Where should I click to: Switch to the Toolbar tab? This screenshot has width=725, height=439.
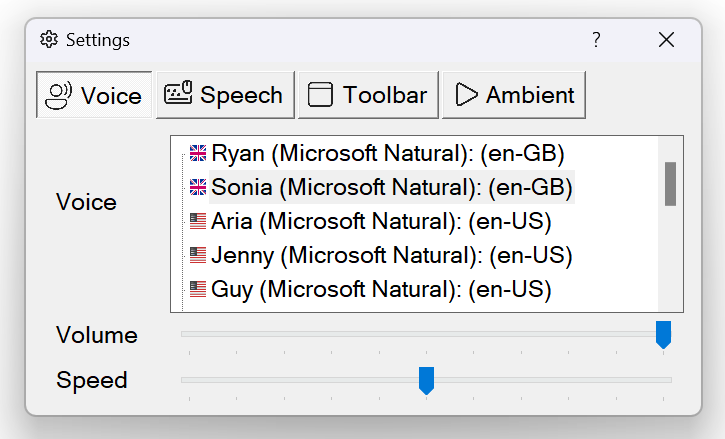pyautogui.click(x=368, y=95)
